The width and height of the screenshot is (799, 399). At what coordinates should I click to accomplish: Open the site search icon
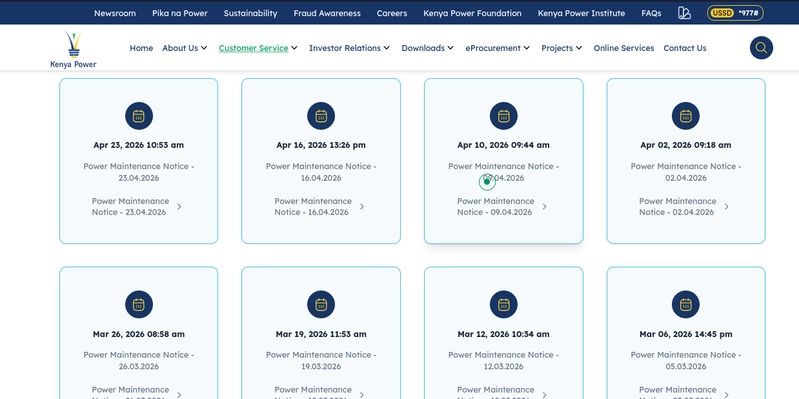point(761,48)
